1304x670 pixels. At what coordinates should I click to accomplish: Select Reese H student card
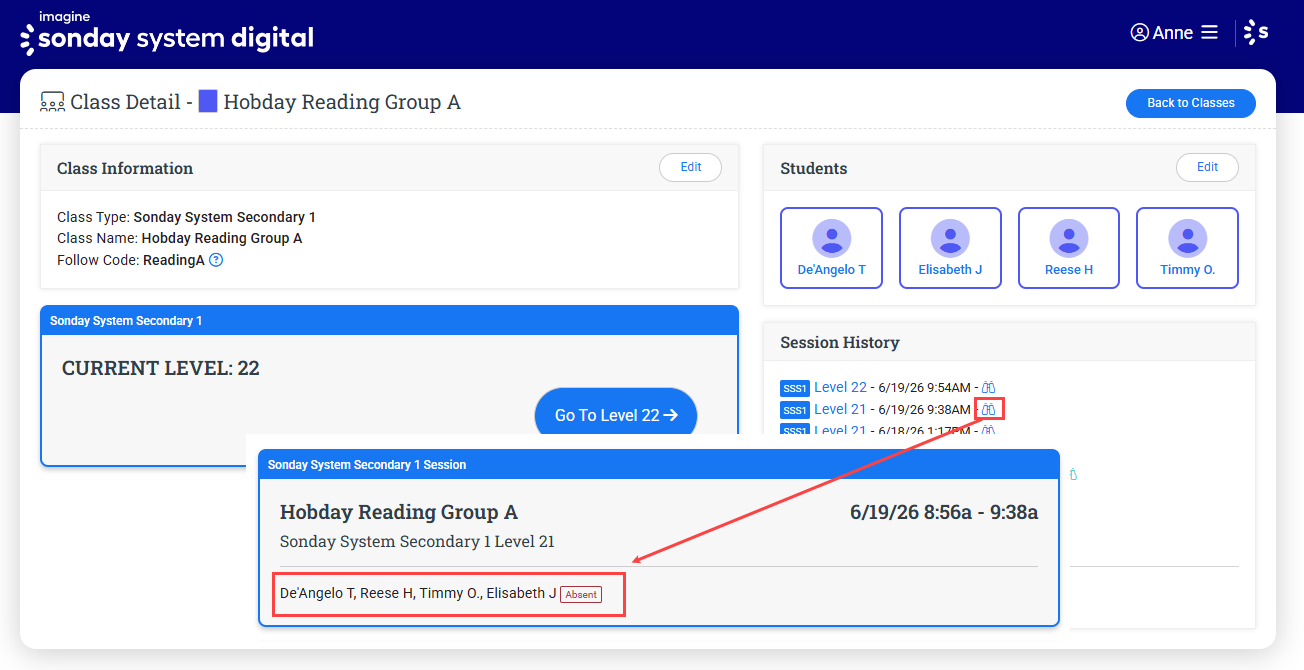pos(1069,248)
